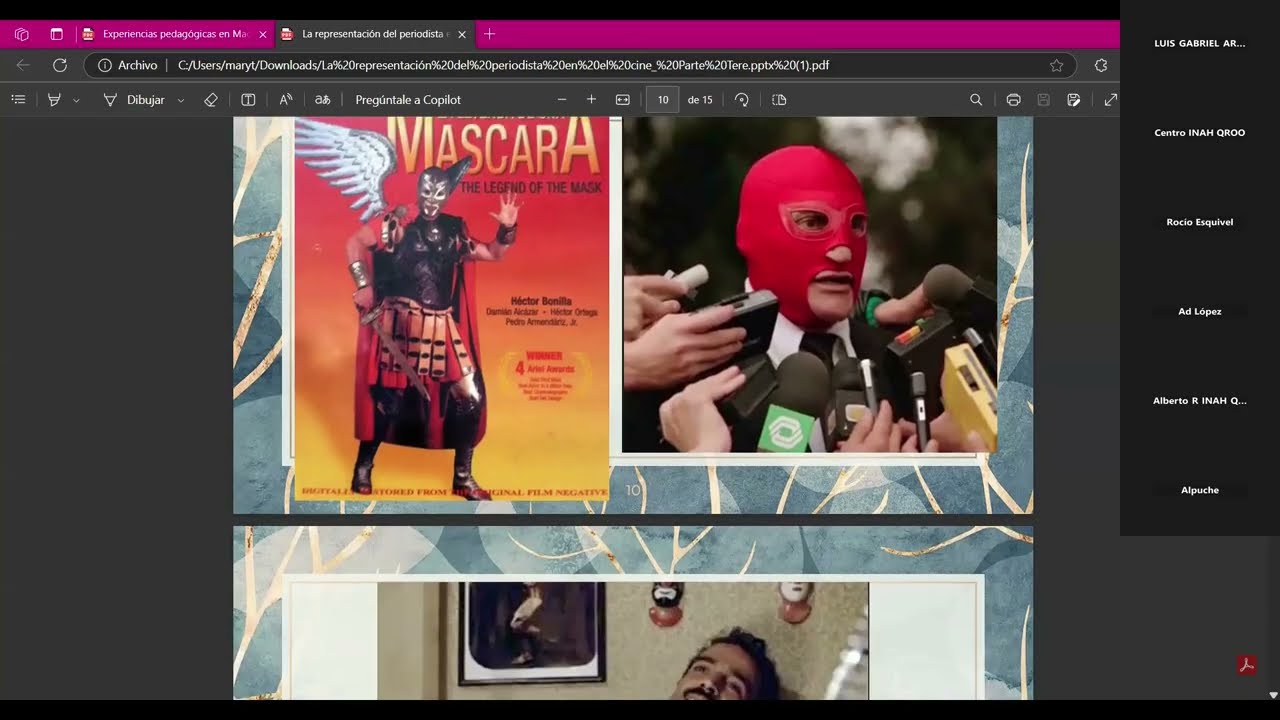Expand highlight color options dropdown
Screen dimensions: 1280x720
tap(76, 100)
